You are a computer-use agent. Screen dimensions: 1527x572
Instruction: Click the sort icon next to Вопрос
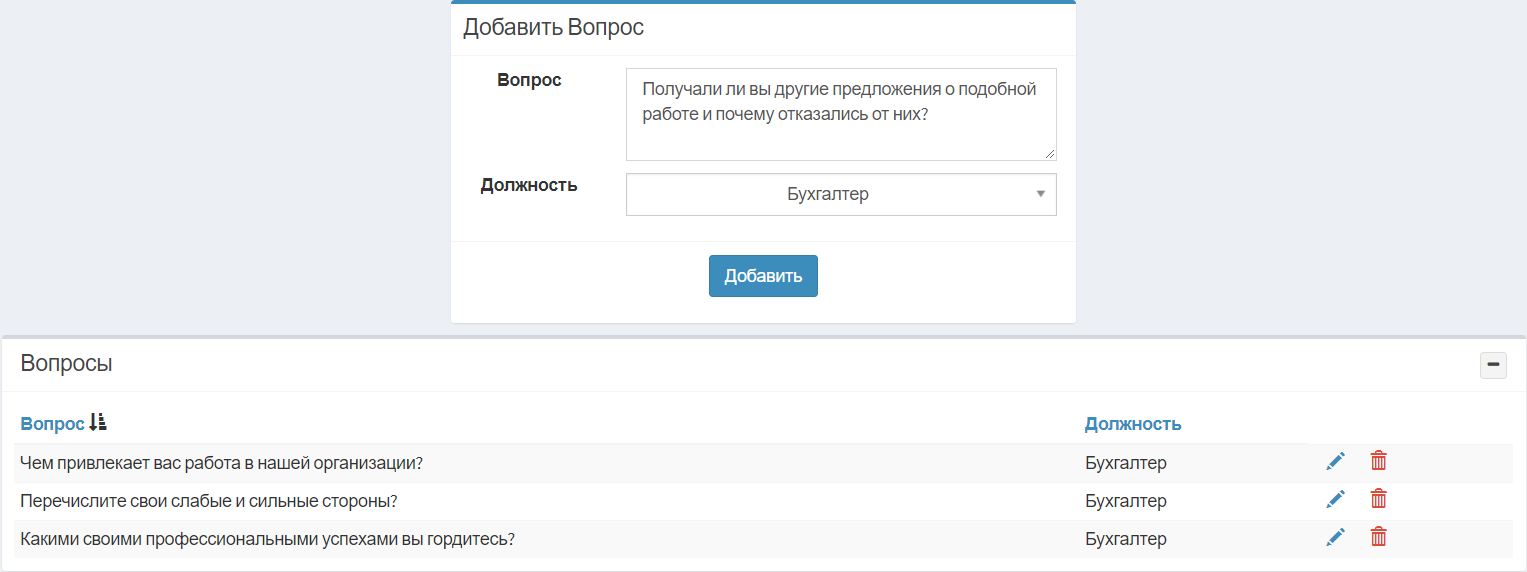(98, 423)
